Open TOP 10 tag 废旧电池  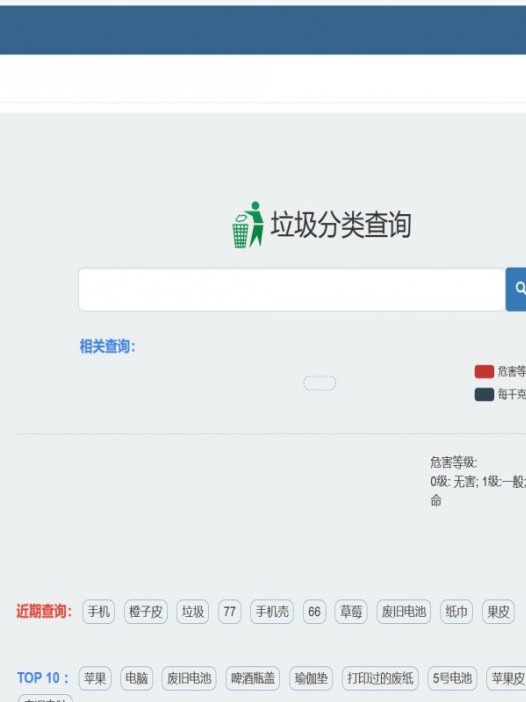tap(189, 678)
